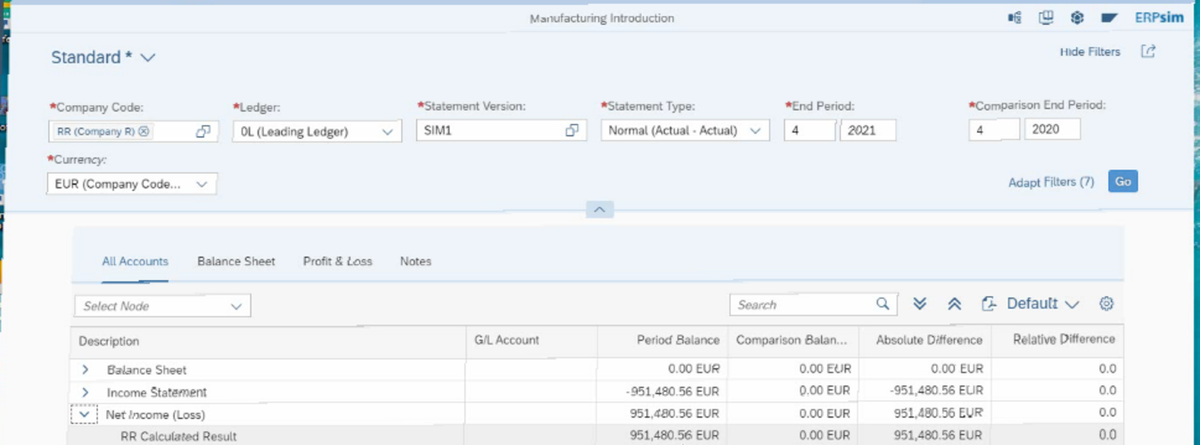Click the share icon beside Hide Filters

click(1148, 52)
